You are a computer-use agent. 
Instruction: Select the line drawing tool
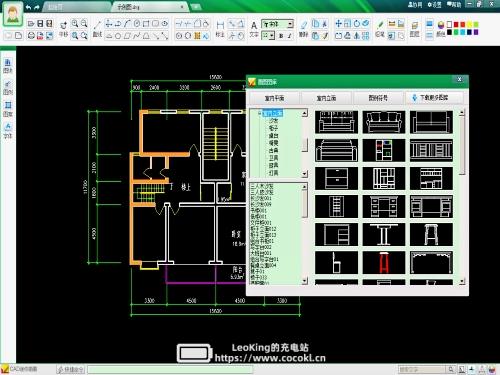pos(97,28)
